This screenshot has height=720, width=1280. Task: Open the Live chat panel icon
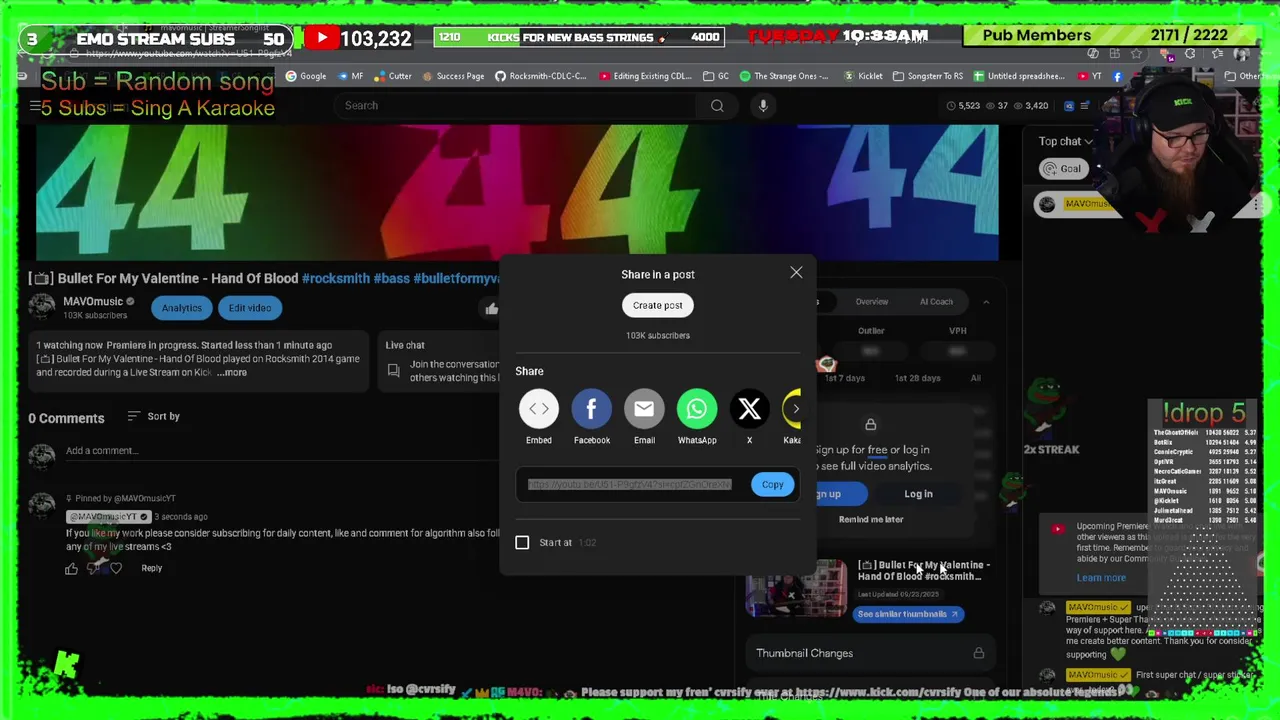tap(394, 371)
